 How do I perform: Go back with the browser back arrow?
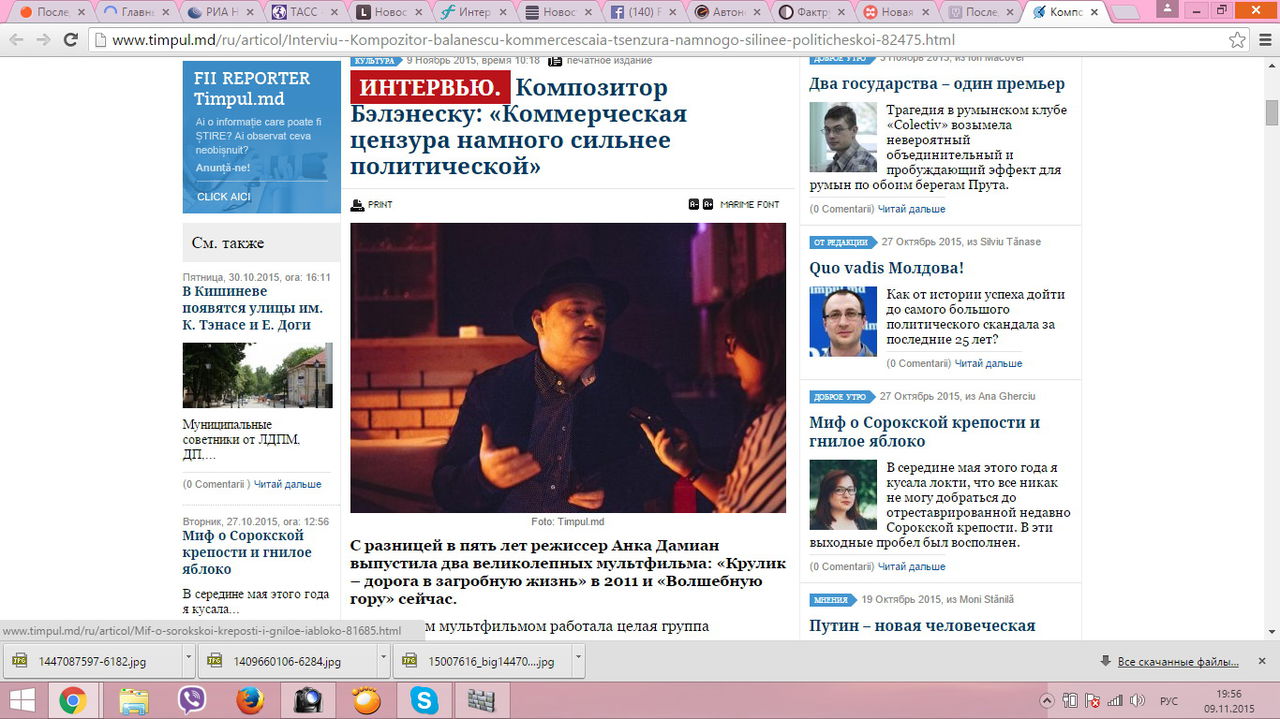click(x=15, y=40)
